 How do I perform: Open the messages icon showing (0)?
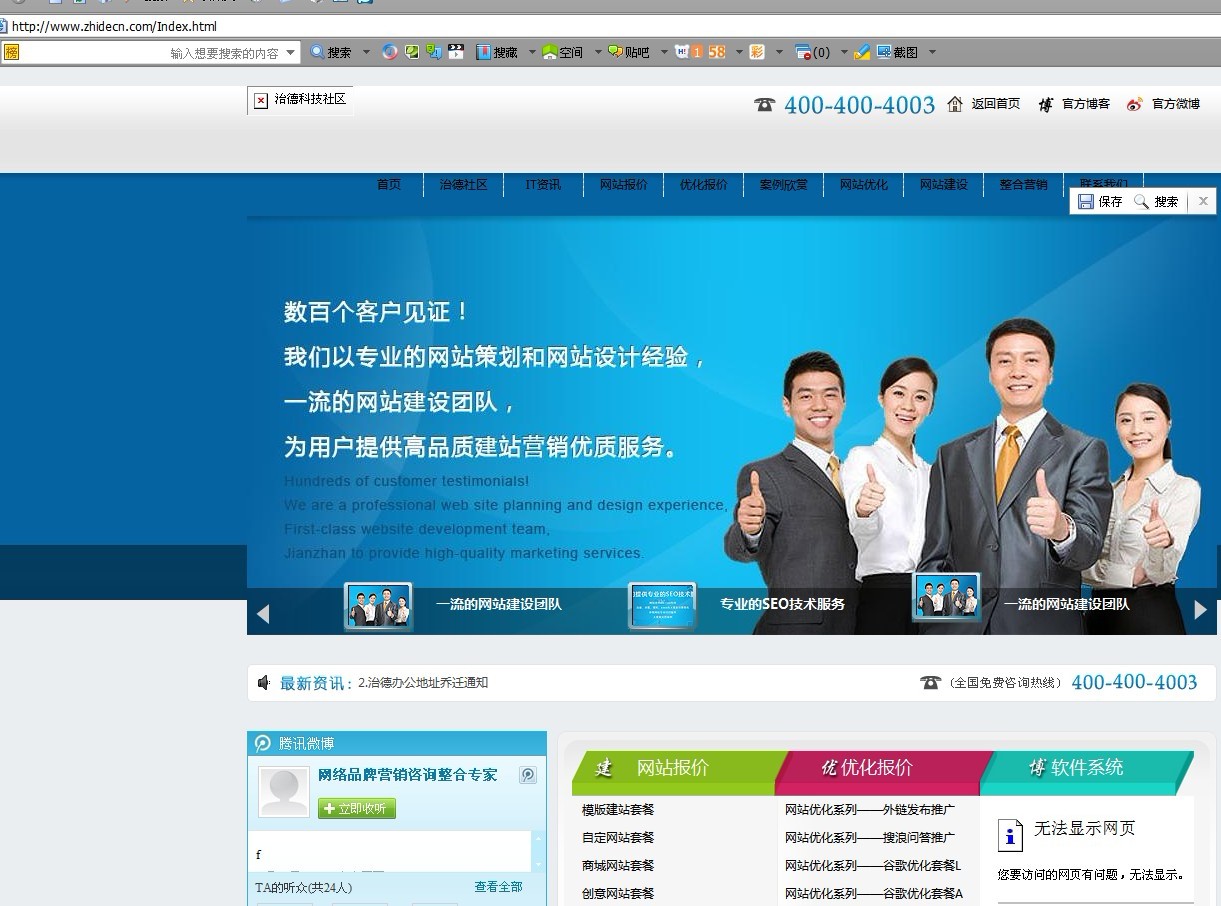806,51
